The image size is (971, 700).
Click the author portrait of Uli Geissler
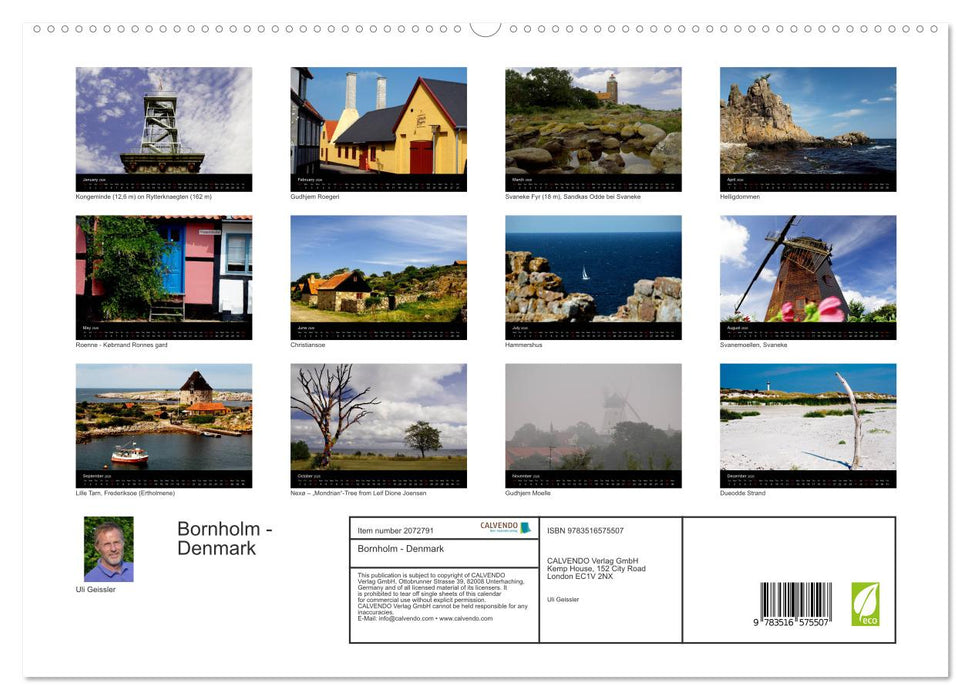click(x=108, y=548)
